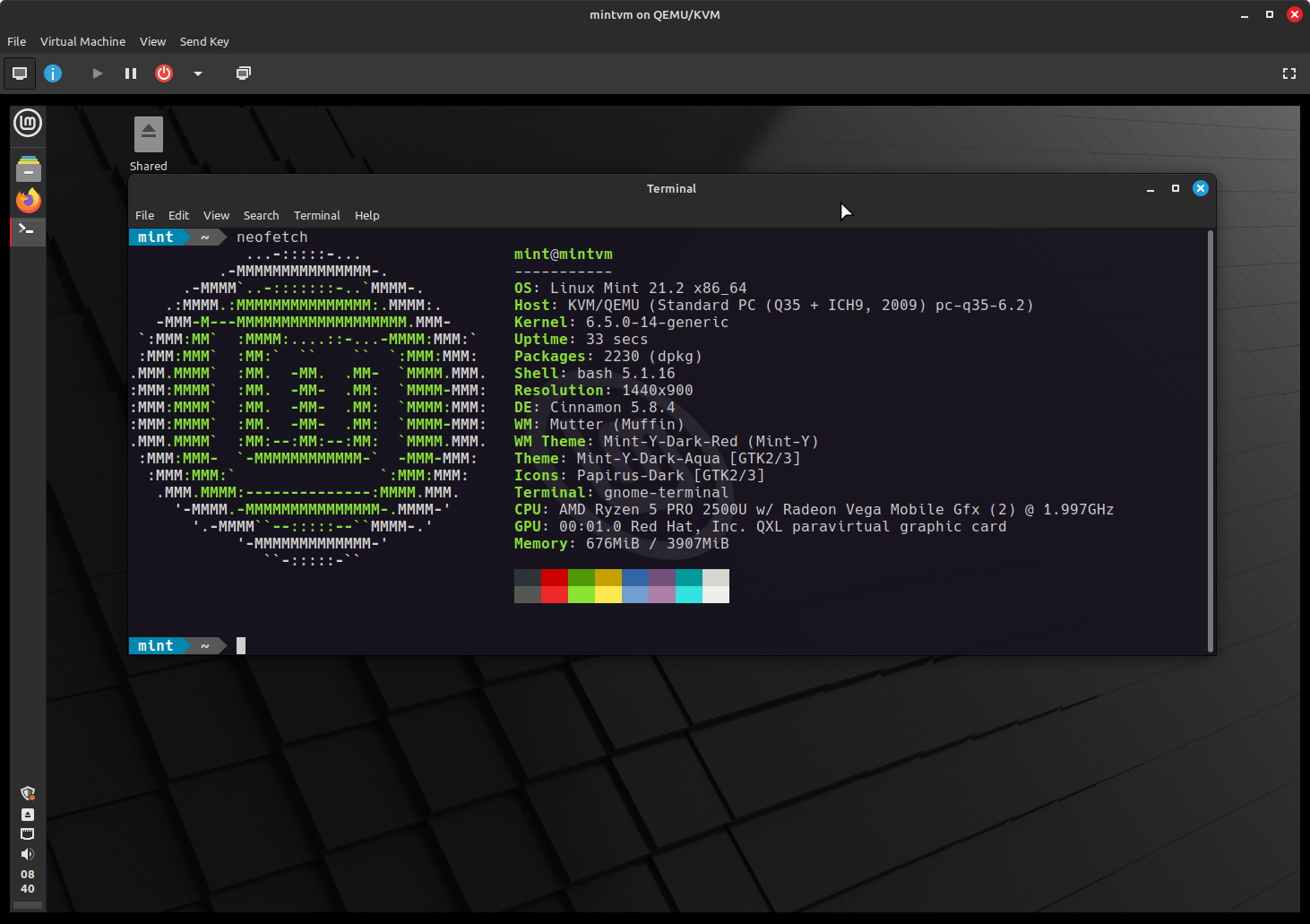Open the network connection tray icon
Viewport: 1310px width, 924px height.
(x=28, y=833)
